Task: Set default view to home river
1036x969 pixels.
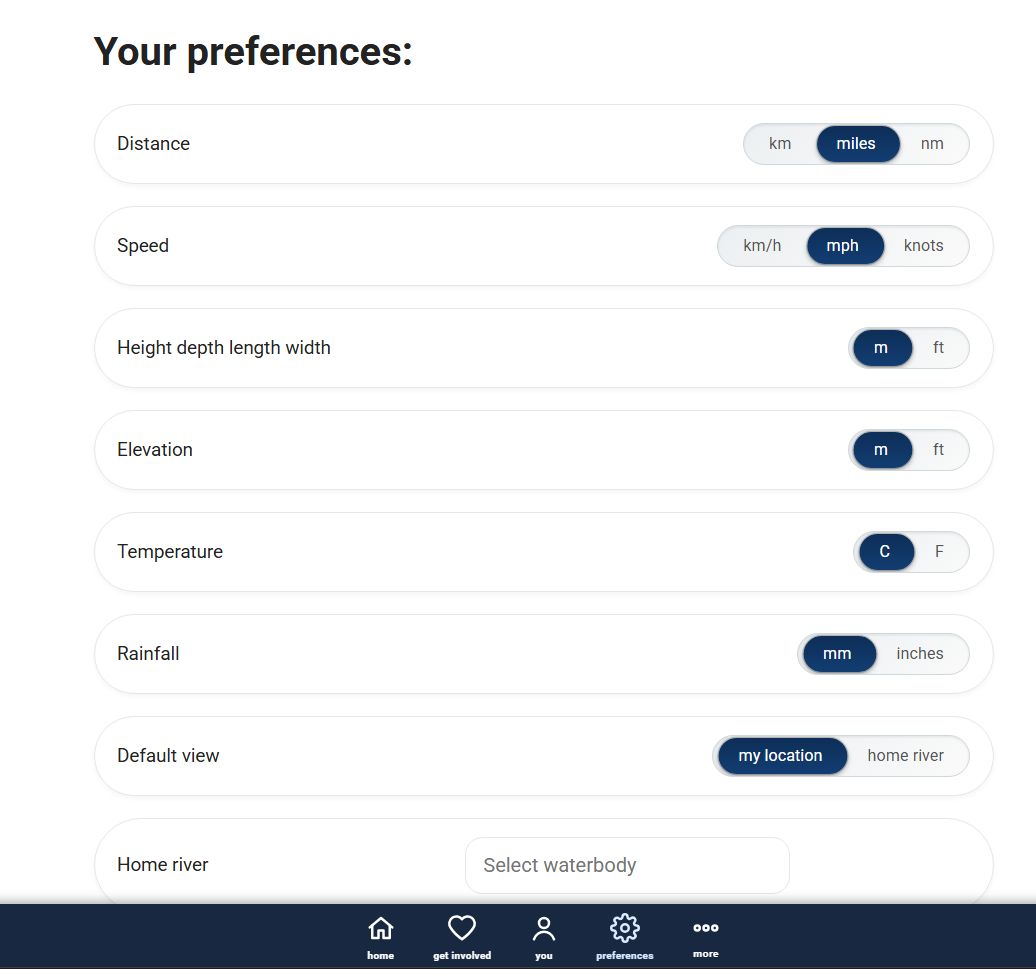Action: click(x=905, y=756)
